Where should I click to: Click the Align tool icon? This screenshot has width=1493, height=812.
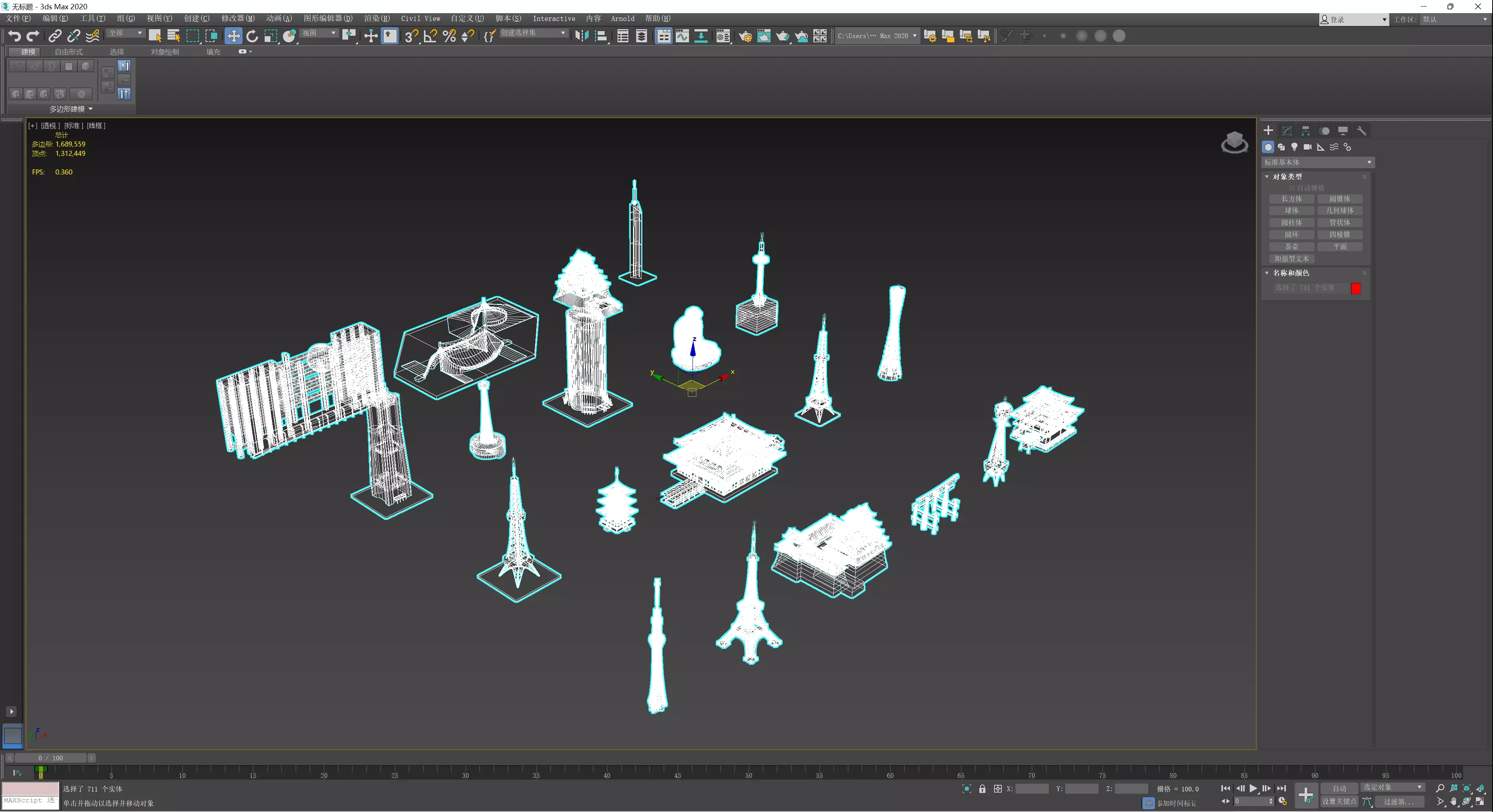pos(601,36)
